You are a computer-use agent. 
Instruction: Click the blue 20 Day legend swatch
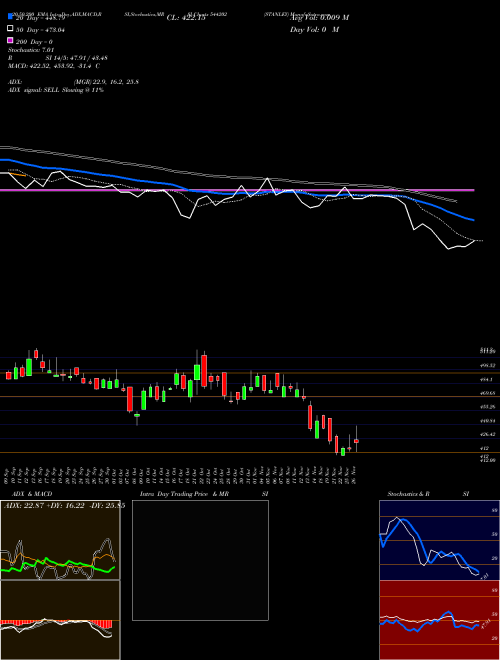point(10,16)
